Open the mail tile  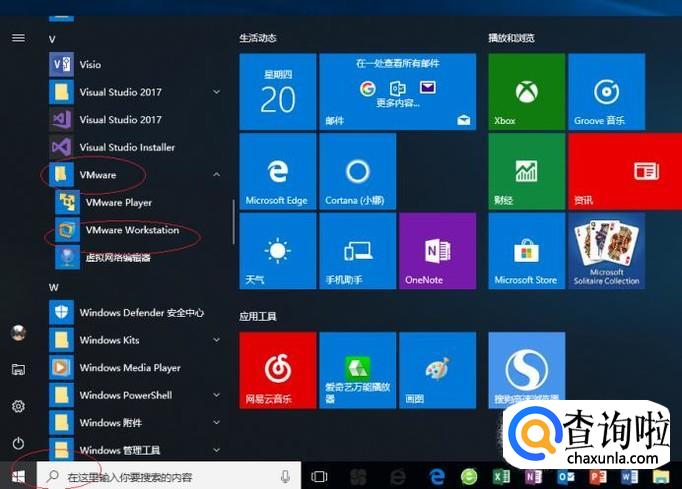click(x=398, y=92)
